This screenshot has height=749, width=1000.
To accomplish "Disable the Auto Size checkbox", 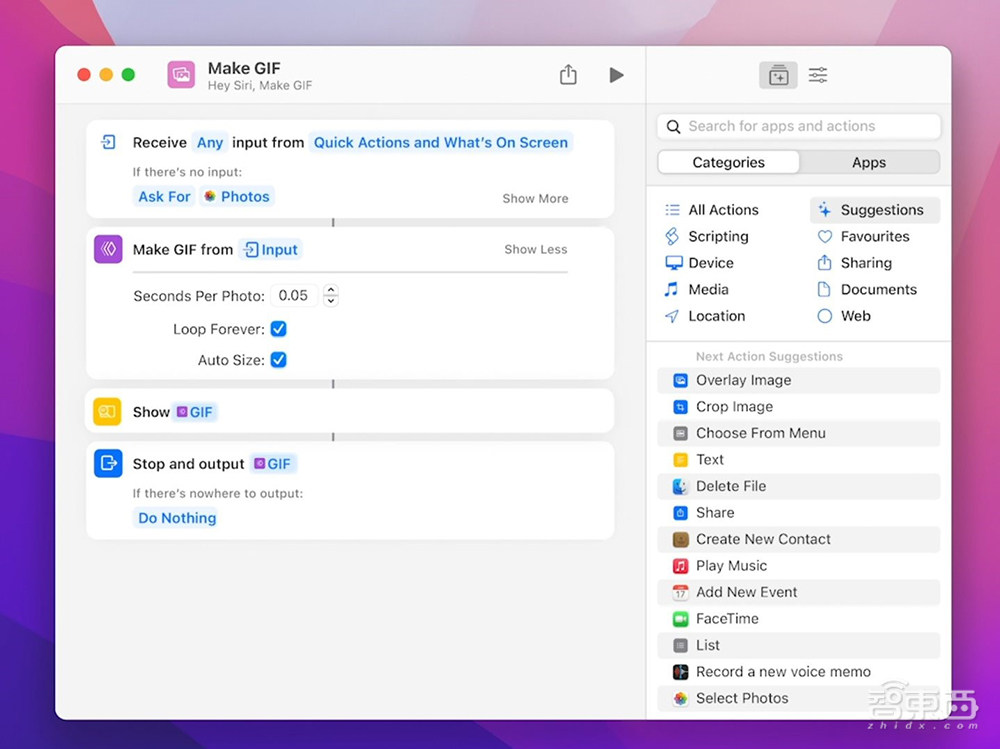I will coord(279,360).
